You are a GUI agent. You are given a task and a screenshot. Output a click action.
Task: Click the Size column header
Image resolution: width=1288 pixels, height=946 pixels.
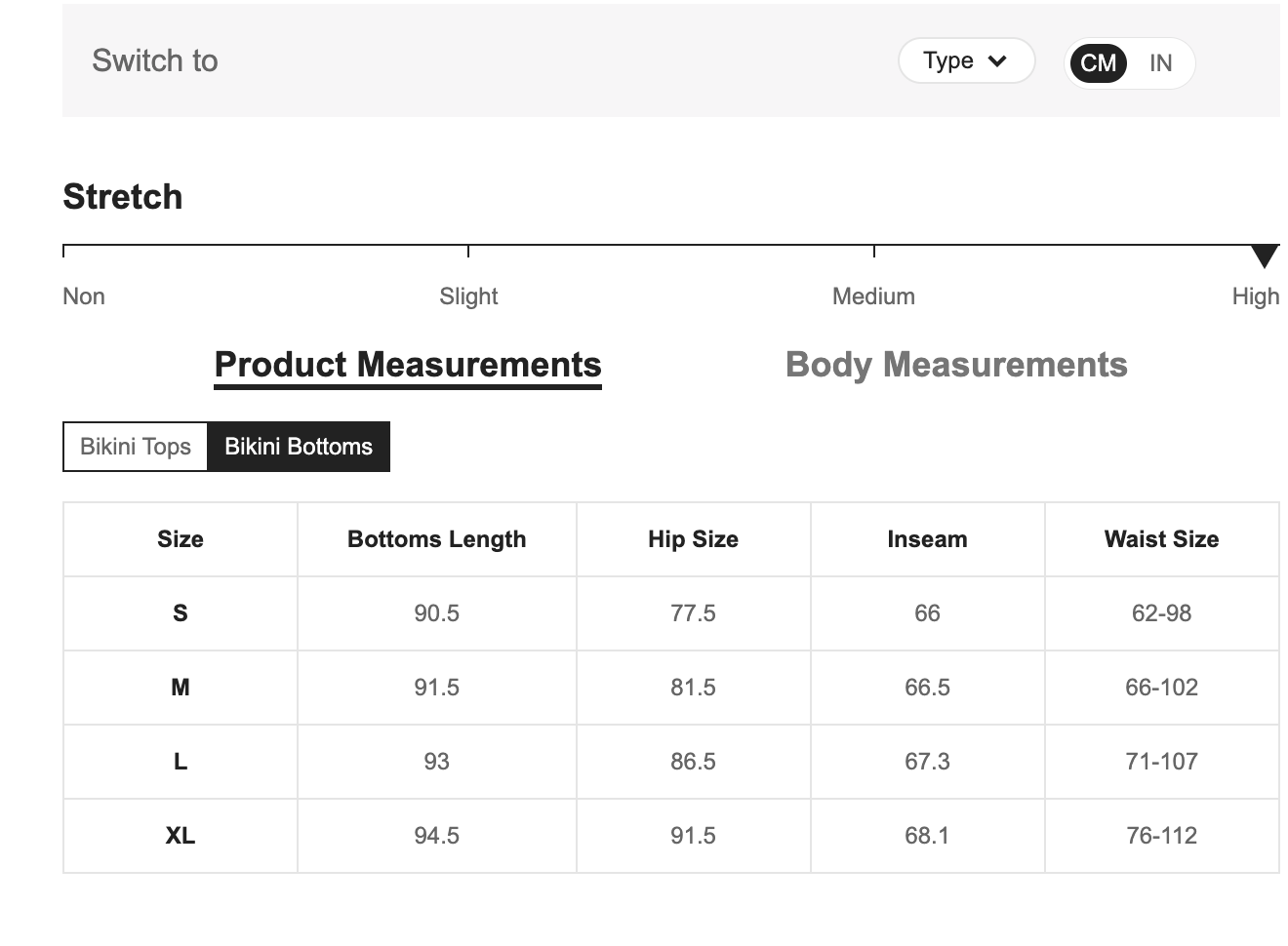(181, 539)
